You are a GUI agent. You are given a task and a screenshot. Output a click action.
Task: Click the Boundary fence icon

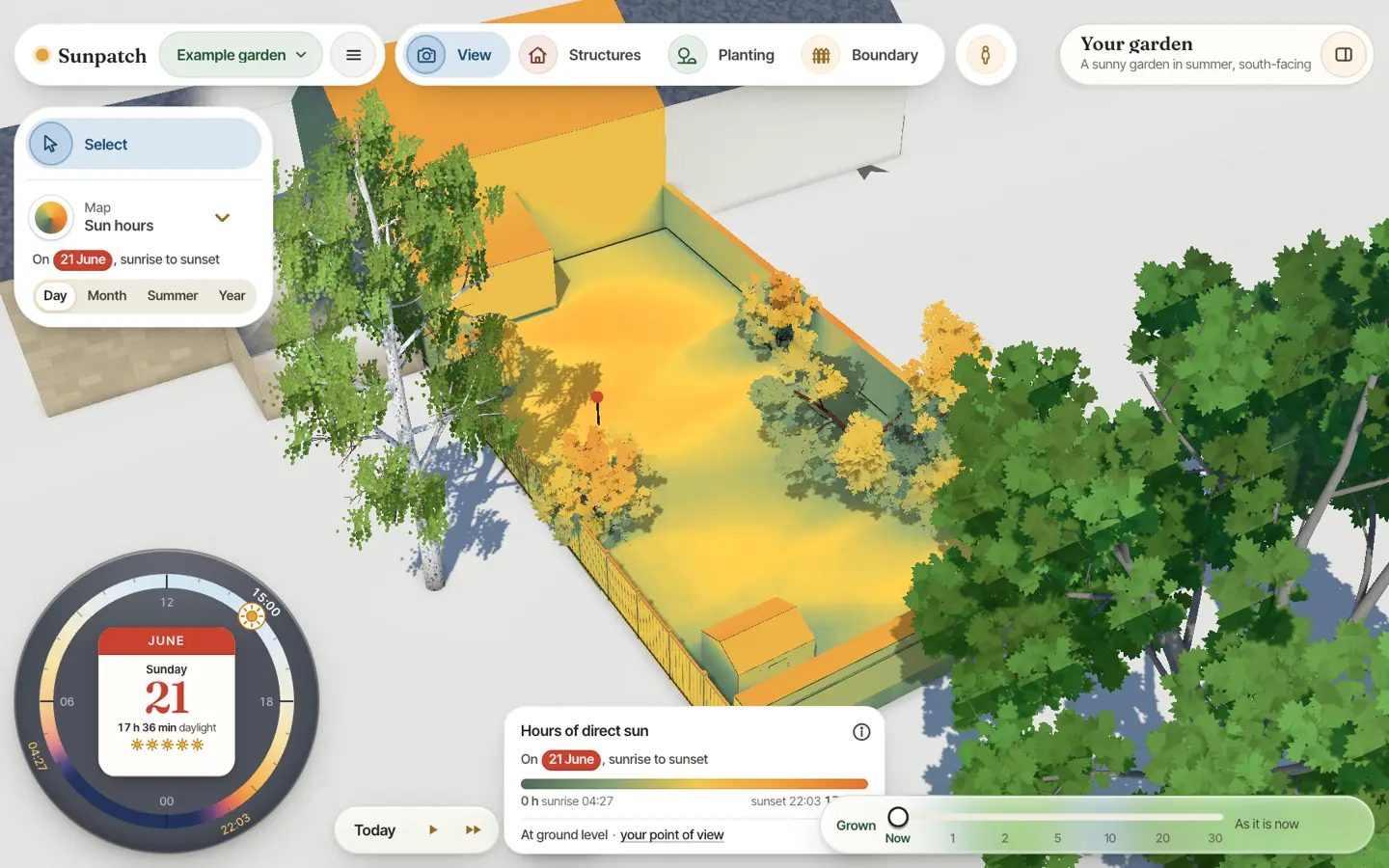coord(821,55)
